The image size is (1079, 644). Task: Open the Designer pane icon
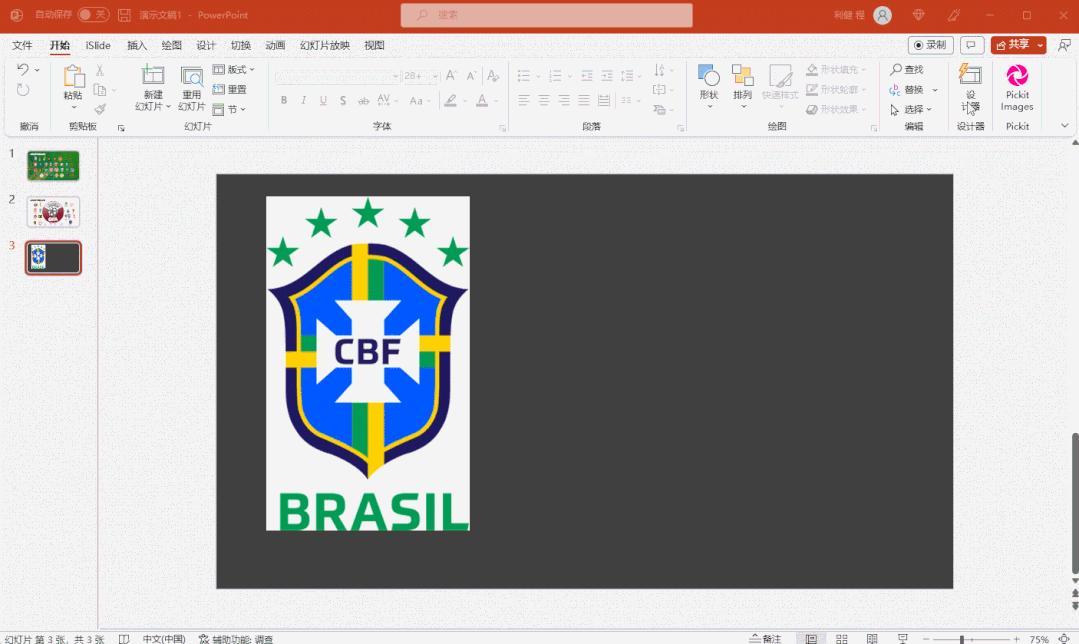[970, 74]
